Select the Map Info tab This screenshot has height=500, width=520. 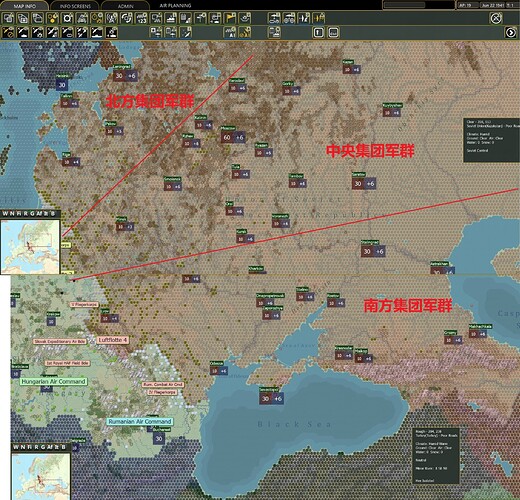(25, 6)
